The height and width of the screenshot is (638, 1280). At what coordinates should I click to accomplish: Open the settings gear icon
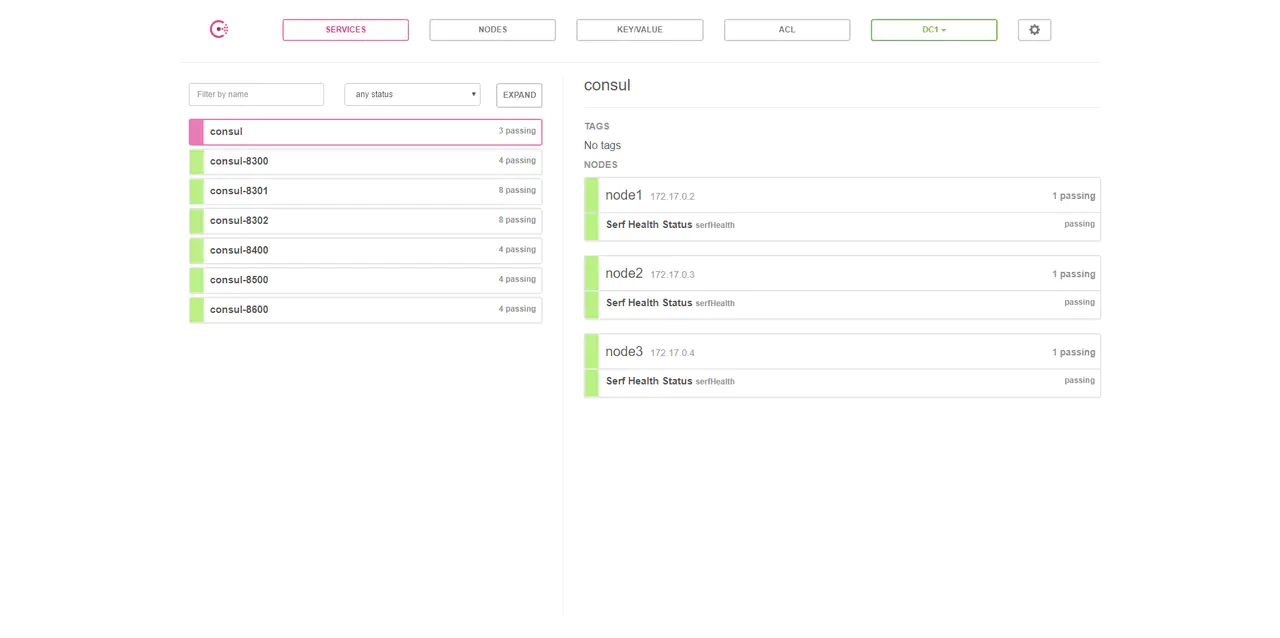pos(1034,30)
